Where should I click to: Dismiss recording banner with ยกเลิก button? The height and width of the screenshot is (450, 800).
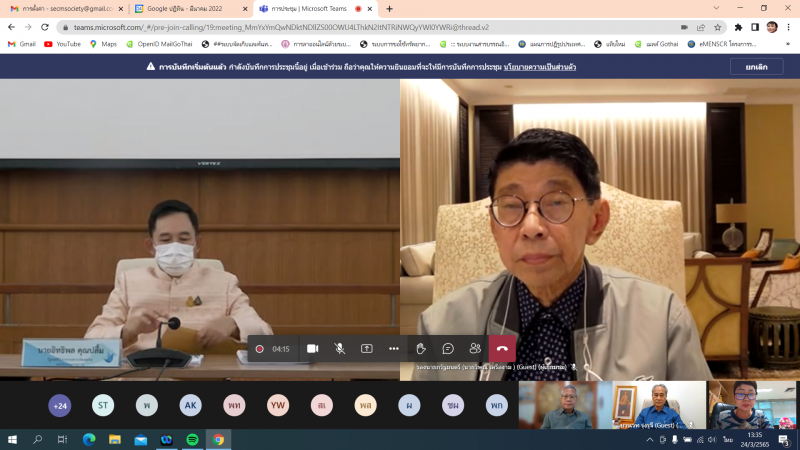[x=756, y=67]
